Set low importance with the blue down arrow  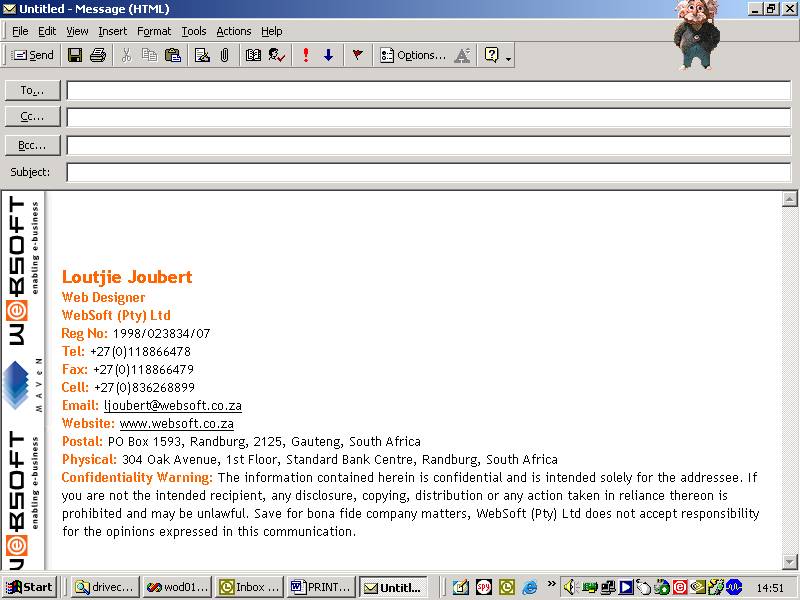tap(329, 55)
